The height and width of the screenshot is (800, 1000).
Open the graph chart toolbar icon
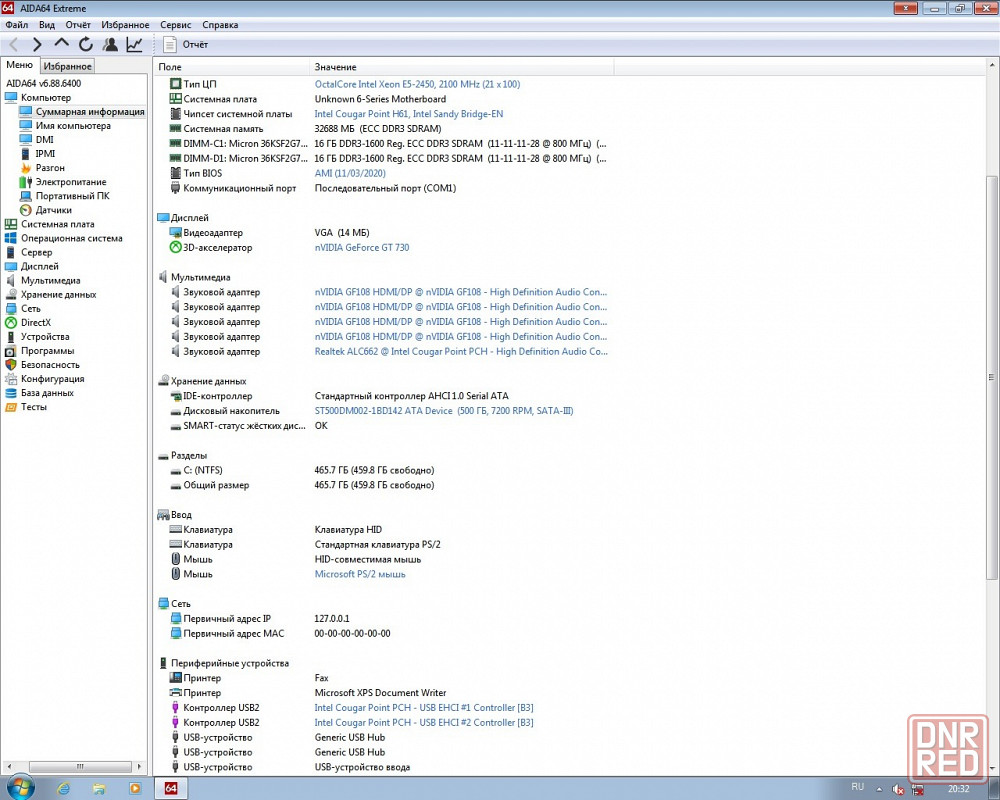point(134,45)
